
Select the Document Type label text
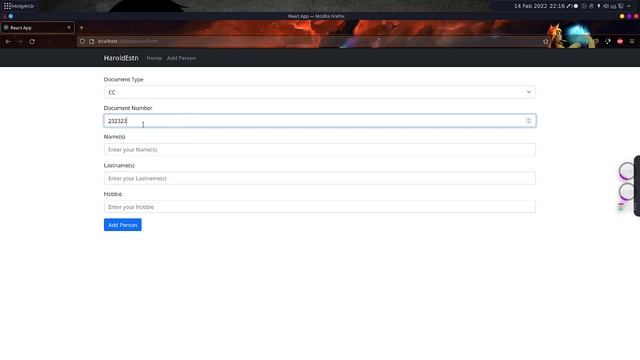(123, 79)
